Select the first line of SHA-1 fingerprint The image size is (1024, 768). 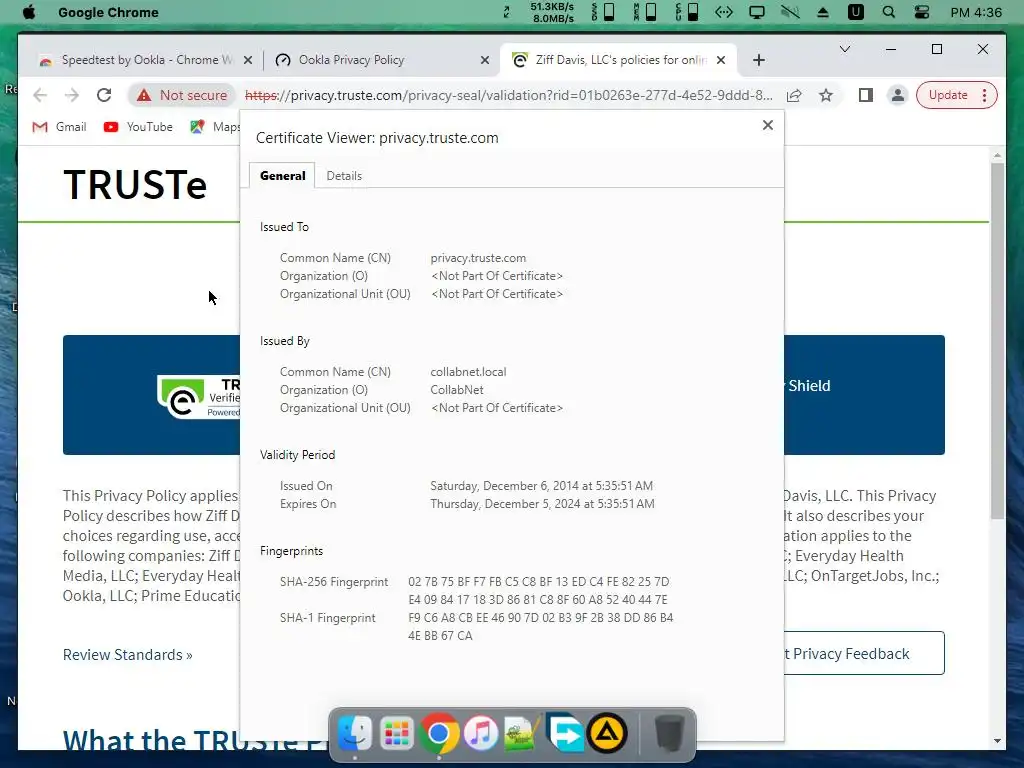[x=541, y=618]
